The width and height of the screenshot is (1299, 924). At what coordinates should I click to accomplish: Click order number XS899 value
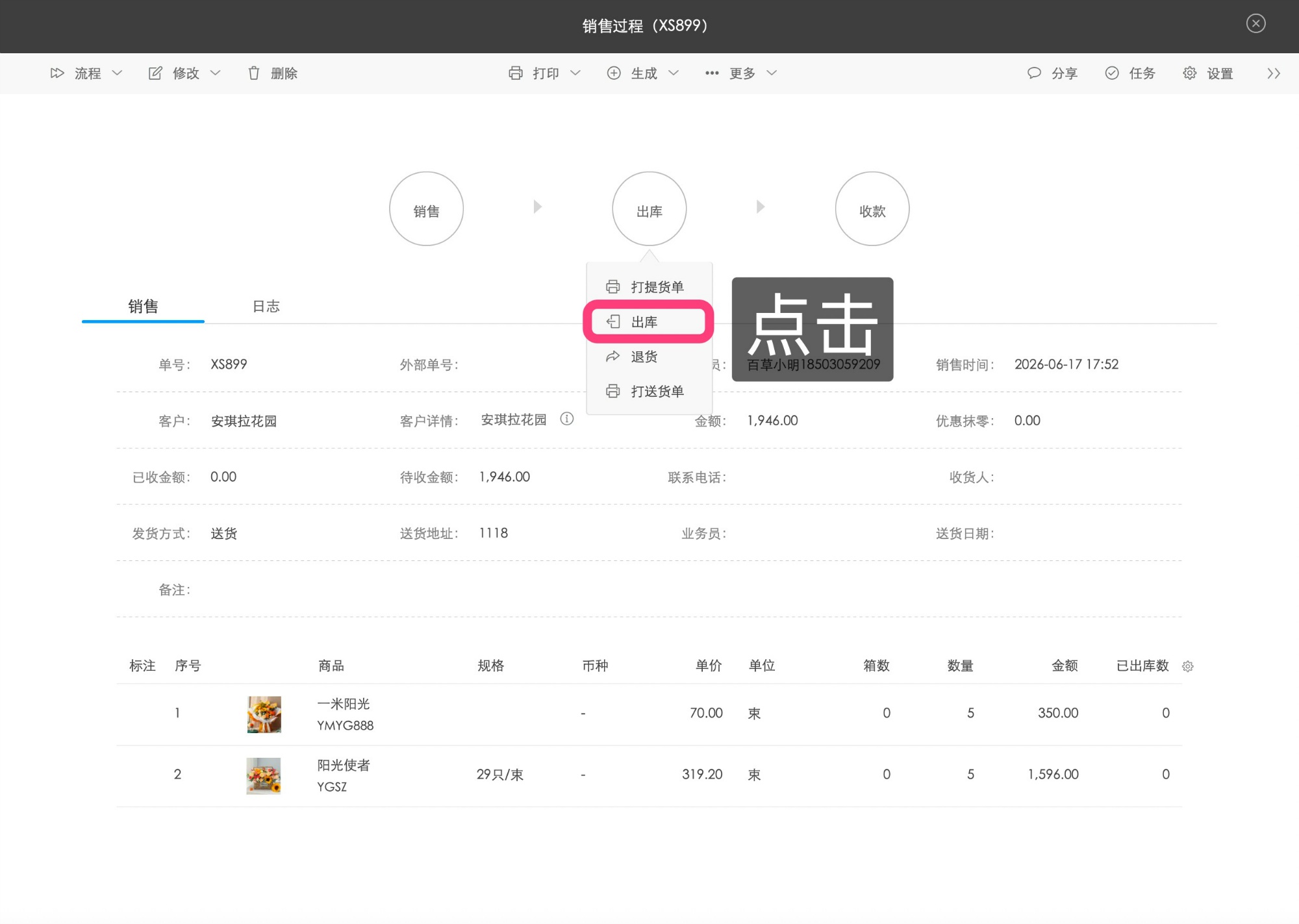pos(229,364)
